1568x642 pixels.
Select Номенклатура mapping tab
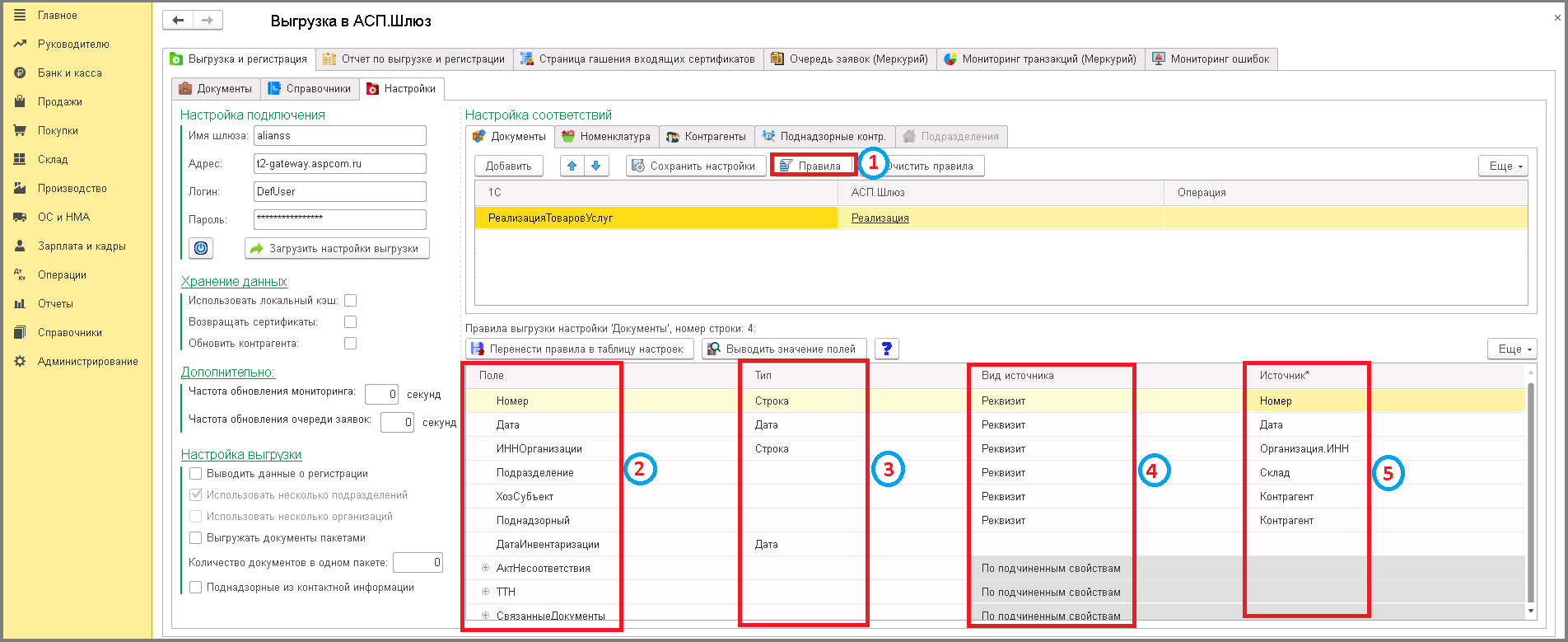point(607,137)
